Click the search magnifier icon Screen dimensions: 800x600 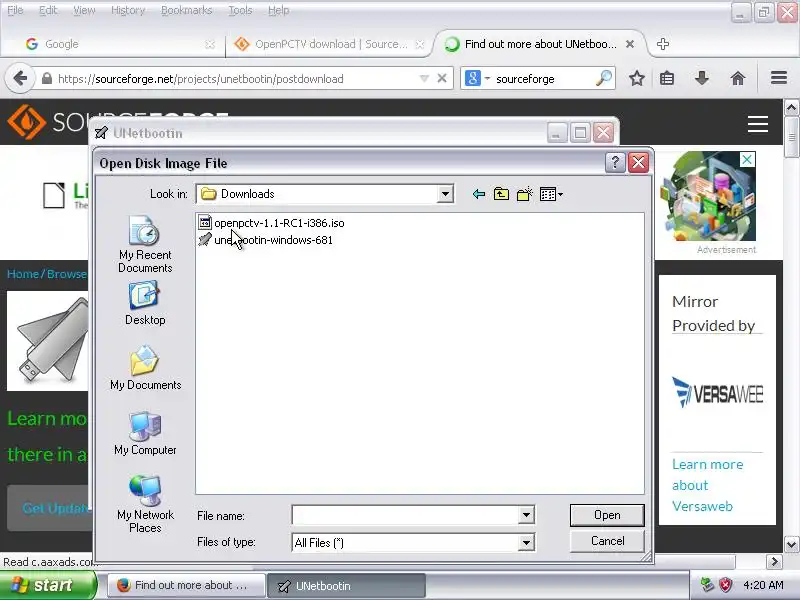(x=604, y=78)
